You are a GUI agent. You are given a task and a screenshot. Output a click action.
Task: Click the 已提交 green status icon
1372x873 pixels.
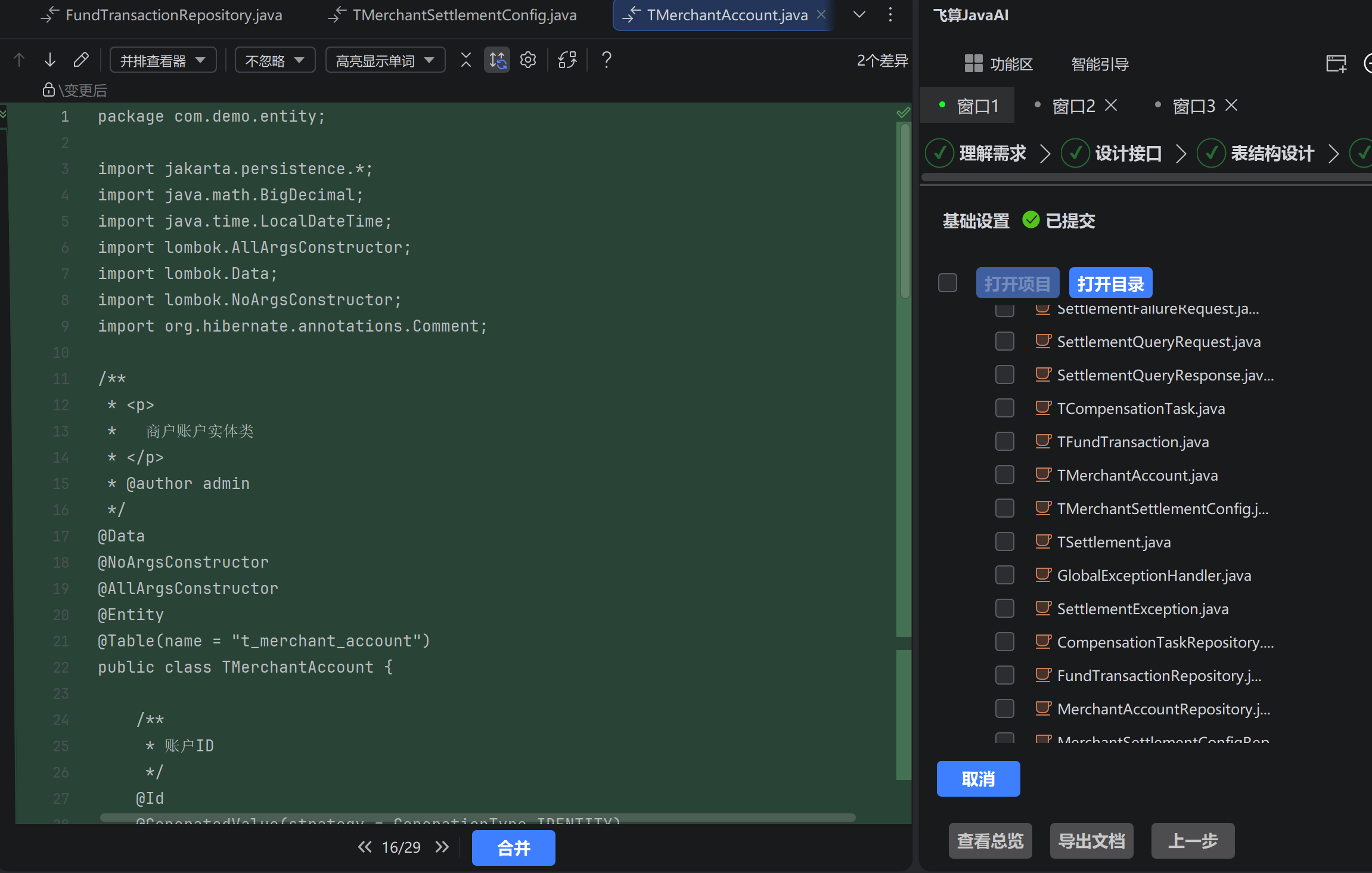coord(1031,220)
